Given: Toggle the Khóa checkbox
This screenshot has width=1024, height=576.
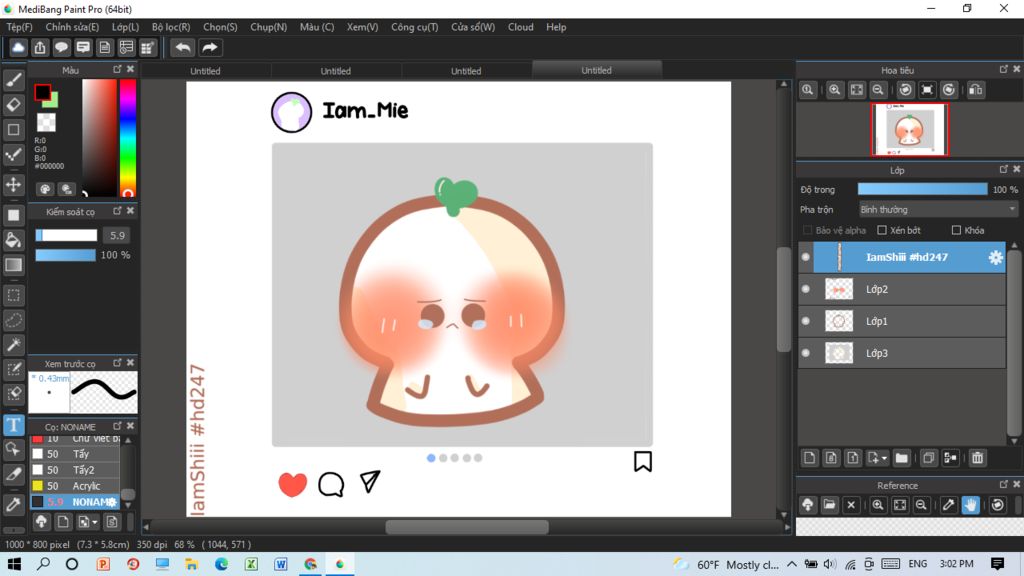Looking at the screenshot, I should [x=956, y=230].
